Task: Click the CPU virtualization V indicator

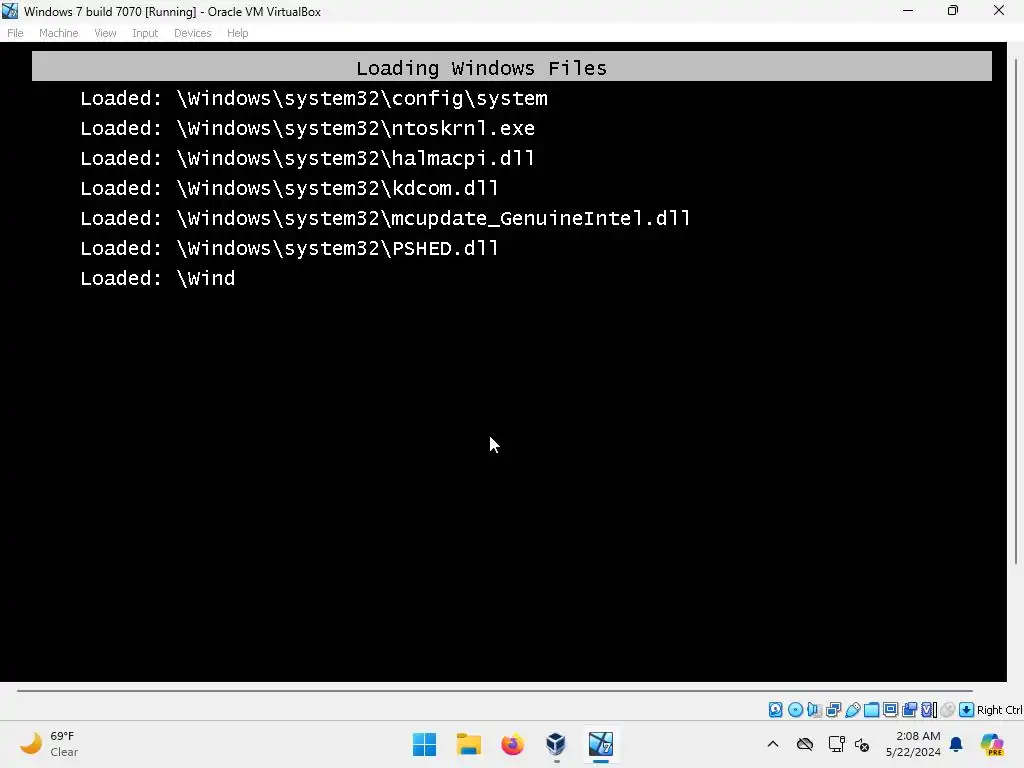Action: [x=929, y=710]
